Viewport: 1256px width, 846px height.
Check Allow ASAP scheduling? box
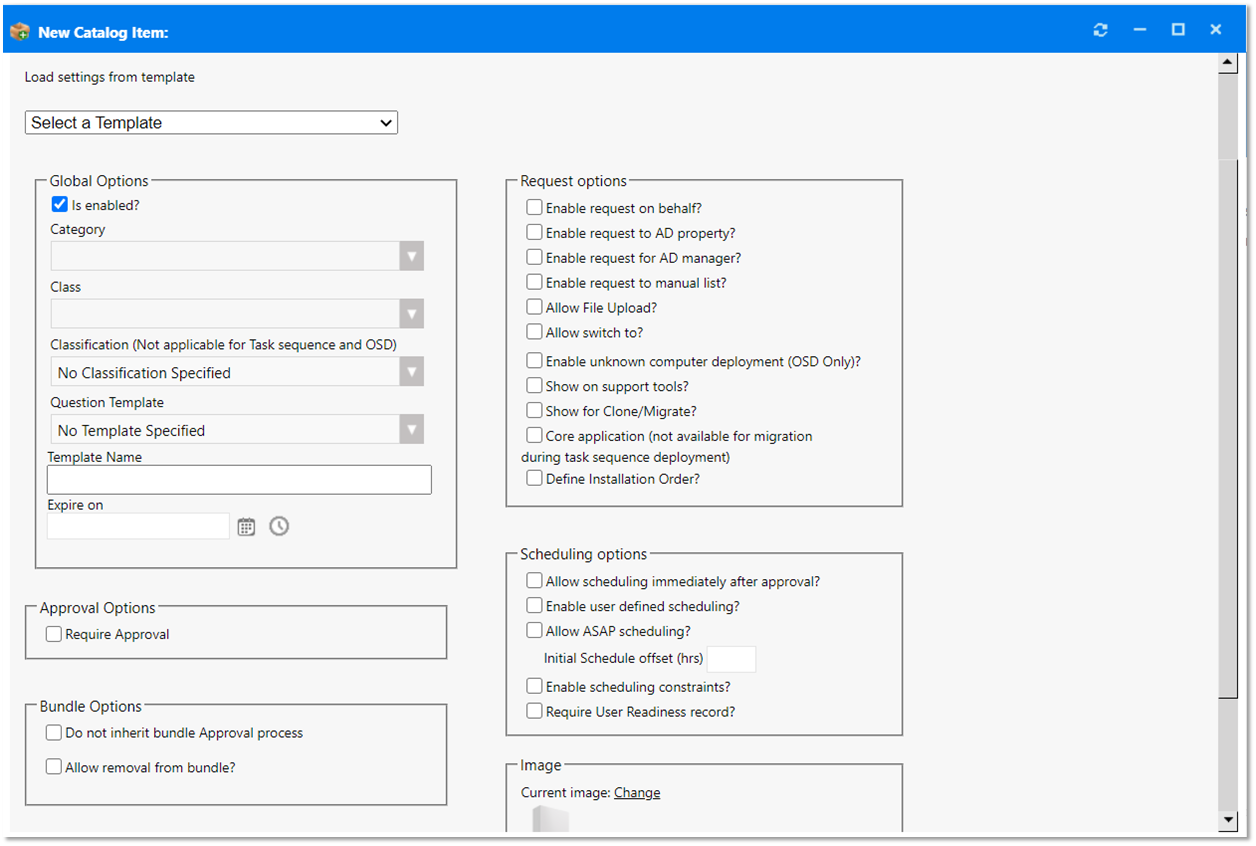535,631
